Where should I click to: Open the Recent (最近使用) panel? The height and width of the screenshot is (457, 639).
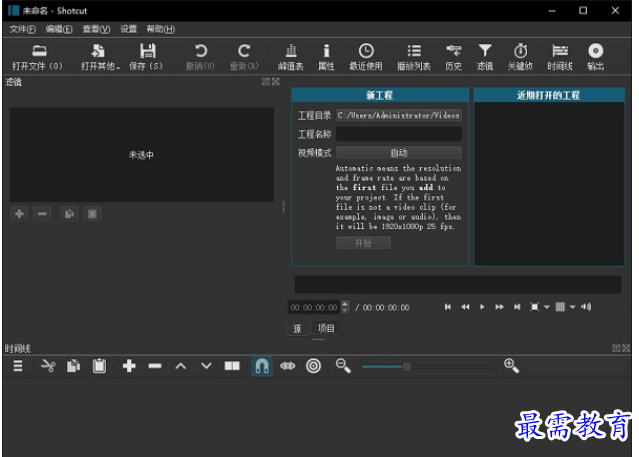(x=366, y=56)
